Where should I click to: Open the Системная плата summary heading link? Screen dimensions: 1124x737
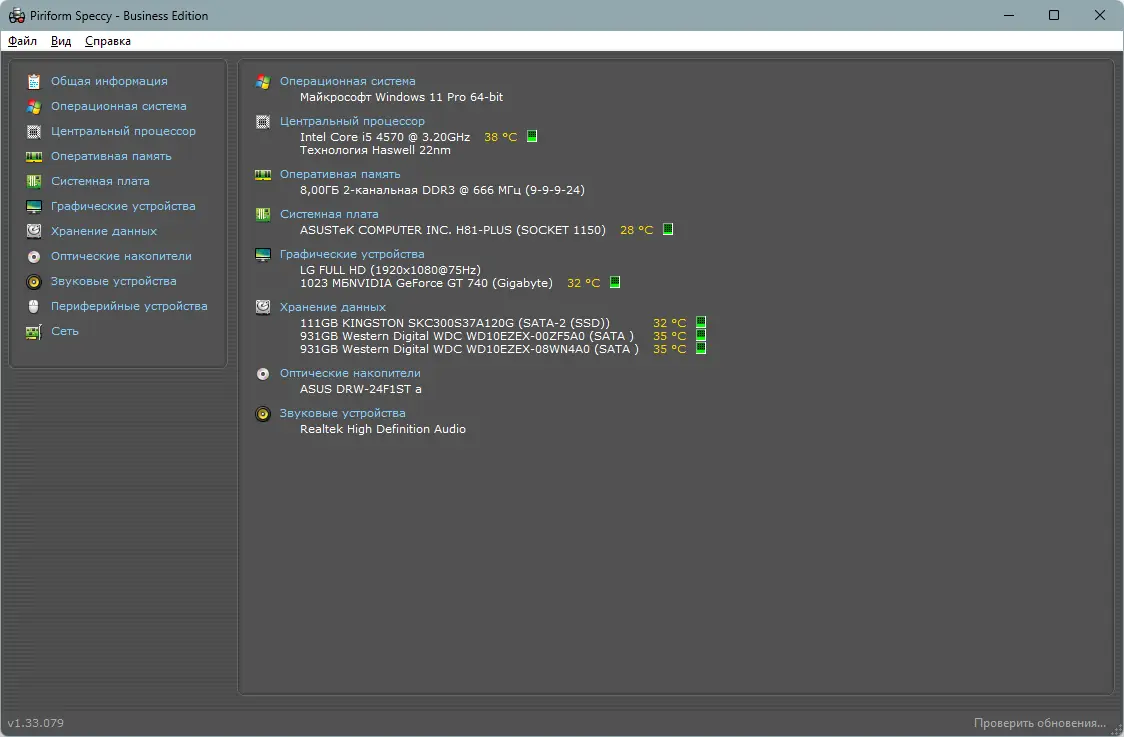pyautogui.click(x=329, y=214)
